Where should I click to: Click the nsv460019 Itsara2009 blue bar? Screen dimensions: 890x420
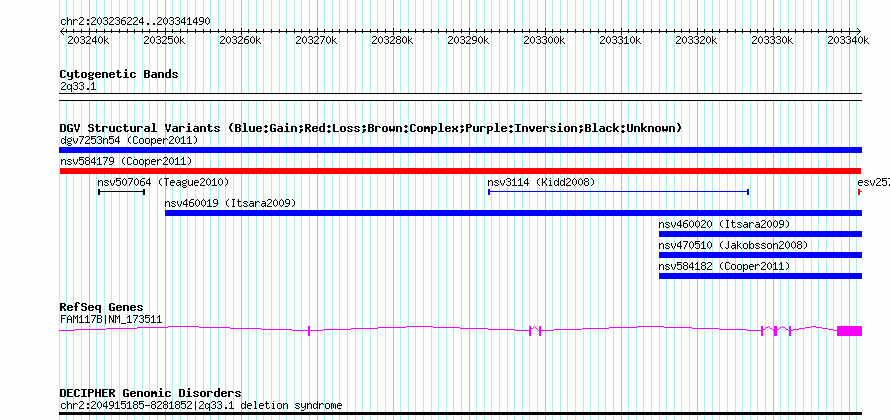(513, 213)
